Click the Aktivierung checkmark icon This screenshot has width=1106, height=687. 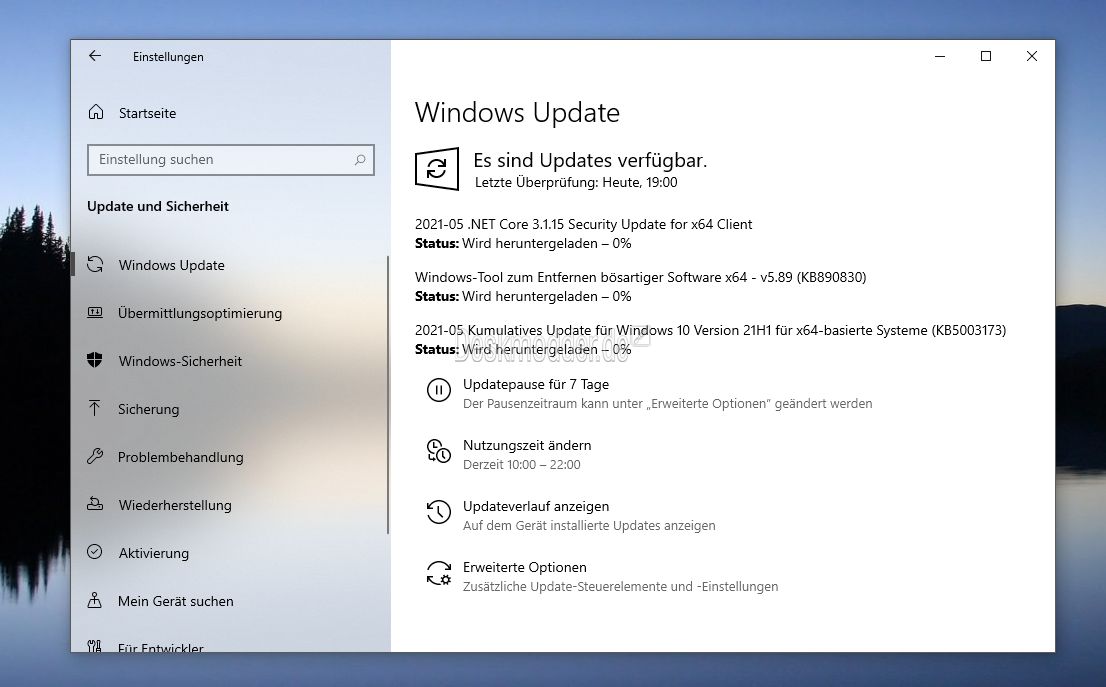click(x=95, y=552)
